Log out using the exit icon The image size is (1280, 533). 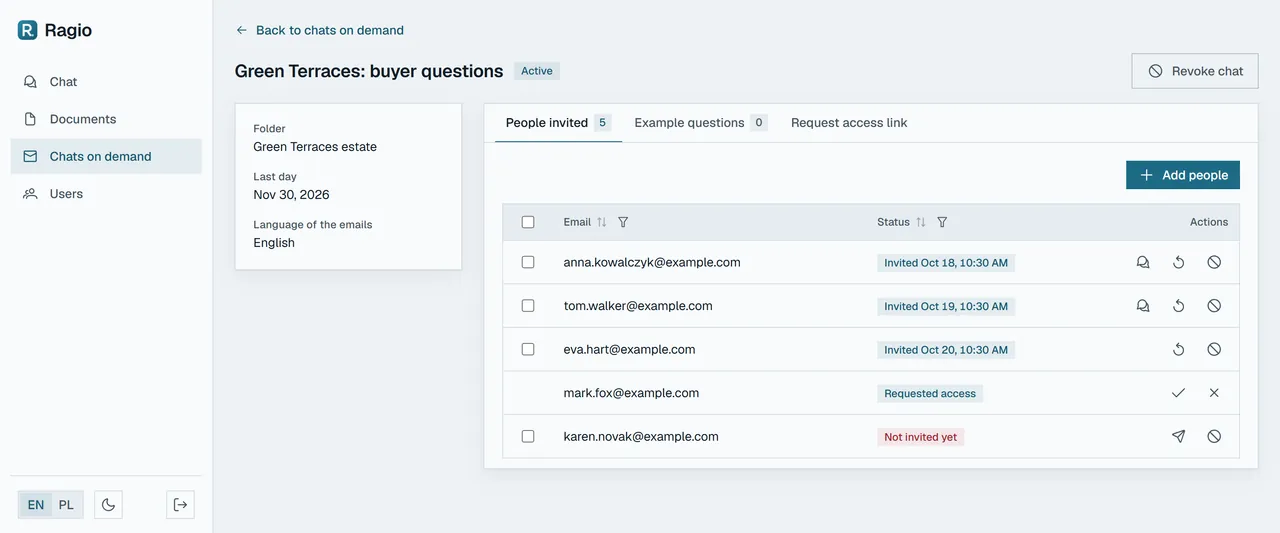(180, 505)
